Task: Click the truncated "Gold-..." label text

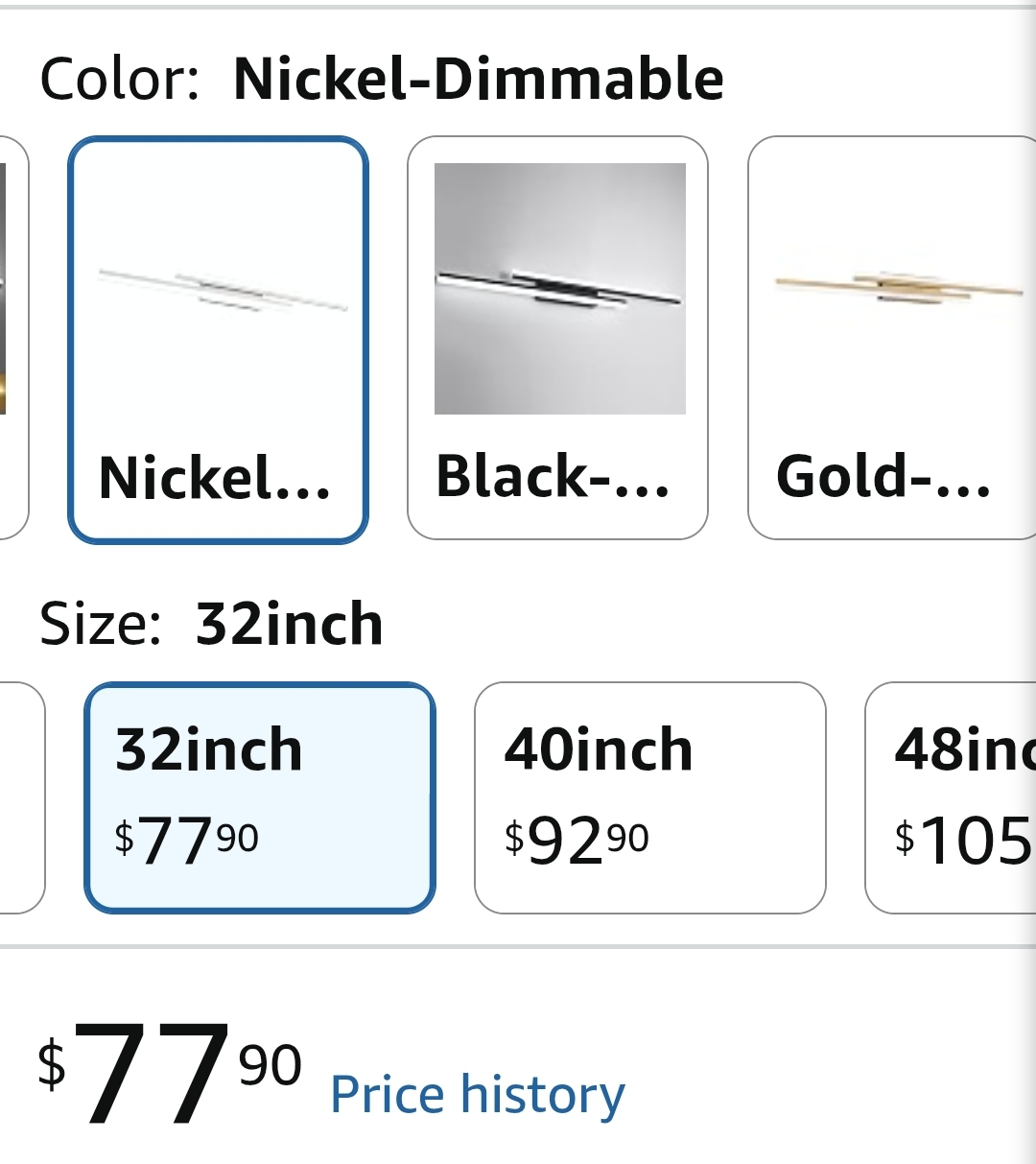Action: tap(883, 476)
